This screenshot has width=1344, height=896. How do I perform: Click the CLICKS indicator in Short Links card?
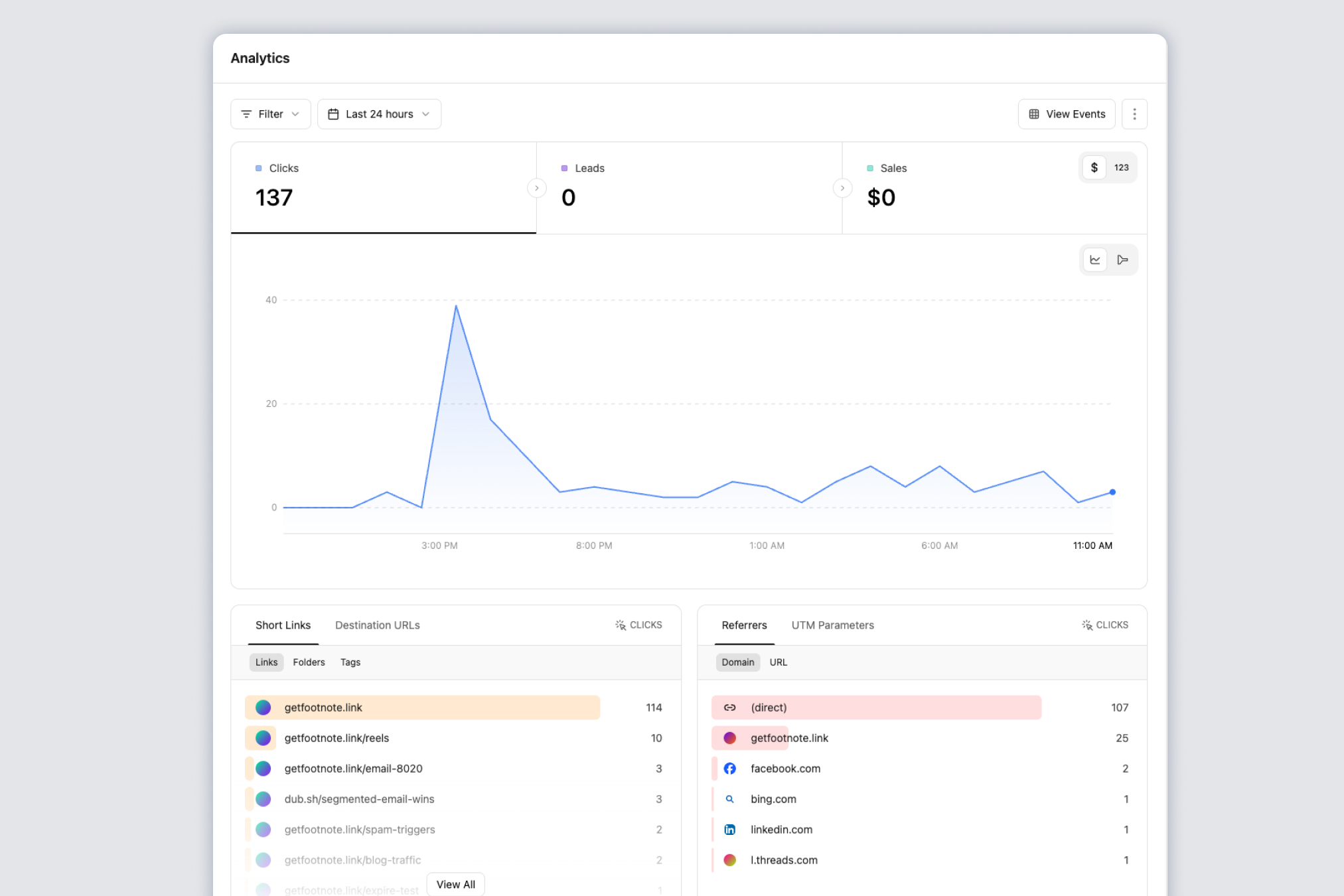[638, 625]
